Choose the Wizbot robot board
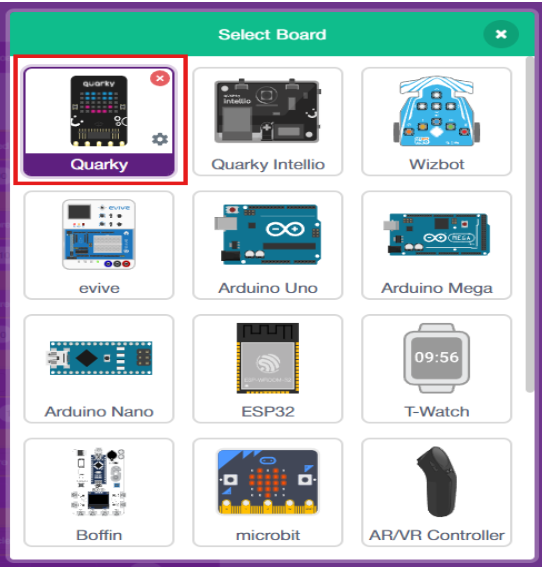The height and width of the screenshot is (567, 542). click(x=436, y=122)
